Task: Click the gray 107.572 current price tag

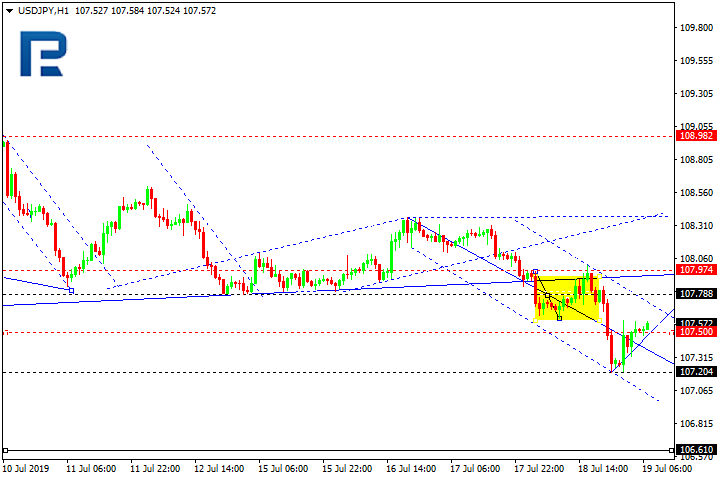Action: click(x=694, y=322)
